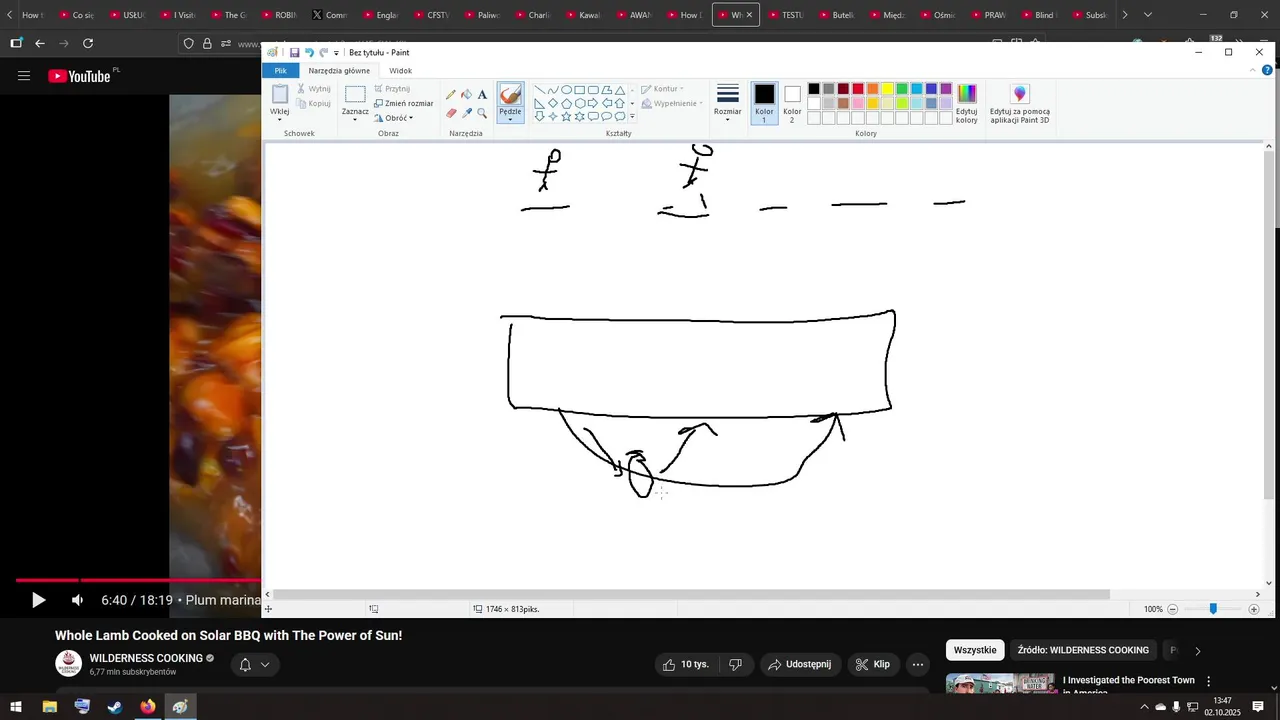Switch to the TESTU browser tab
Screen dimensions: 1280x720
coord(786,15)
